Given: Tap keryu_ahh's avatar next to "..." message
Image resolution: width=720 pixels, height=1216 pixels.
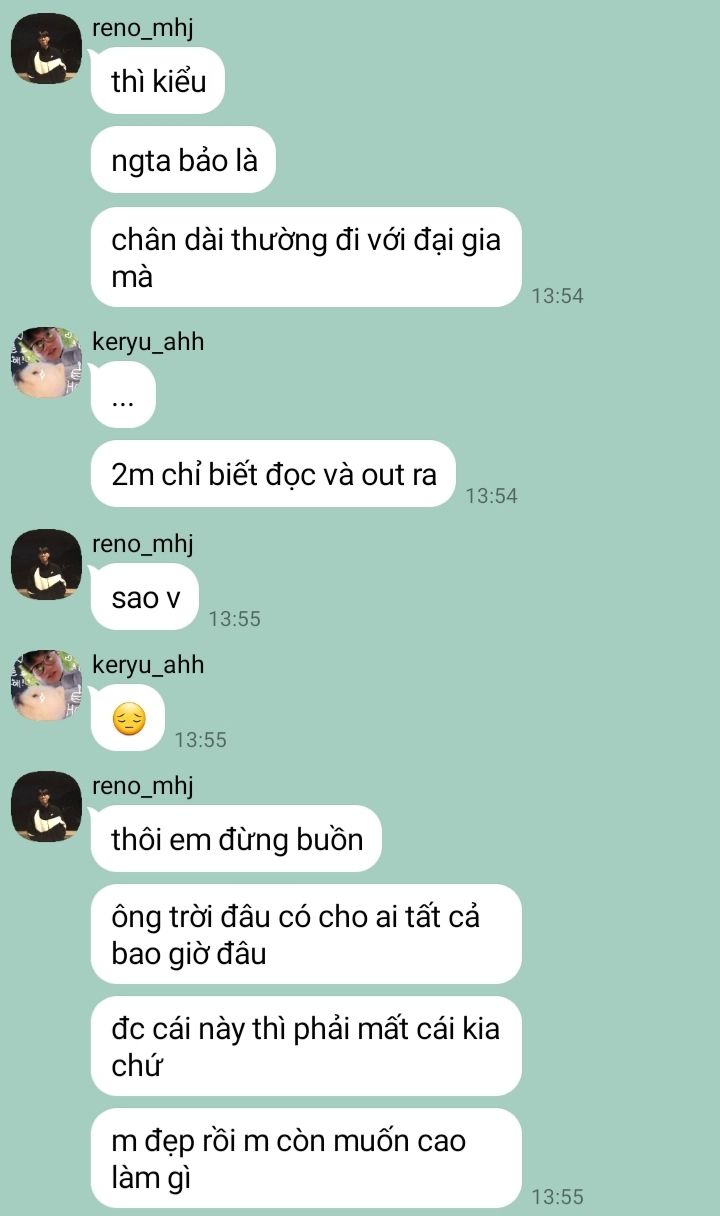Looking at the screenshot, I should (46, 361).
